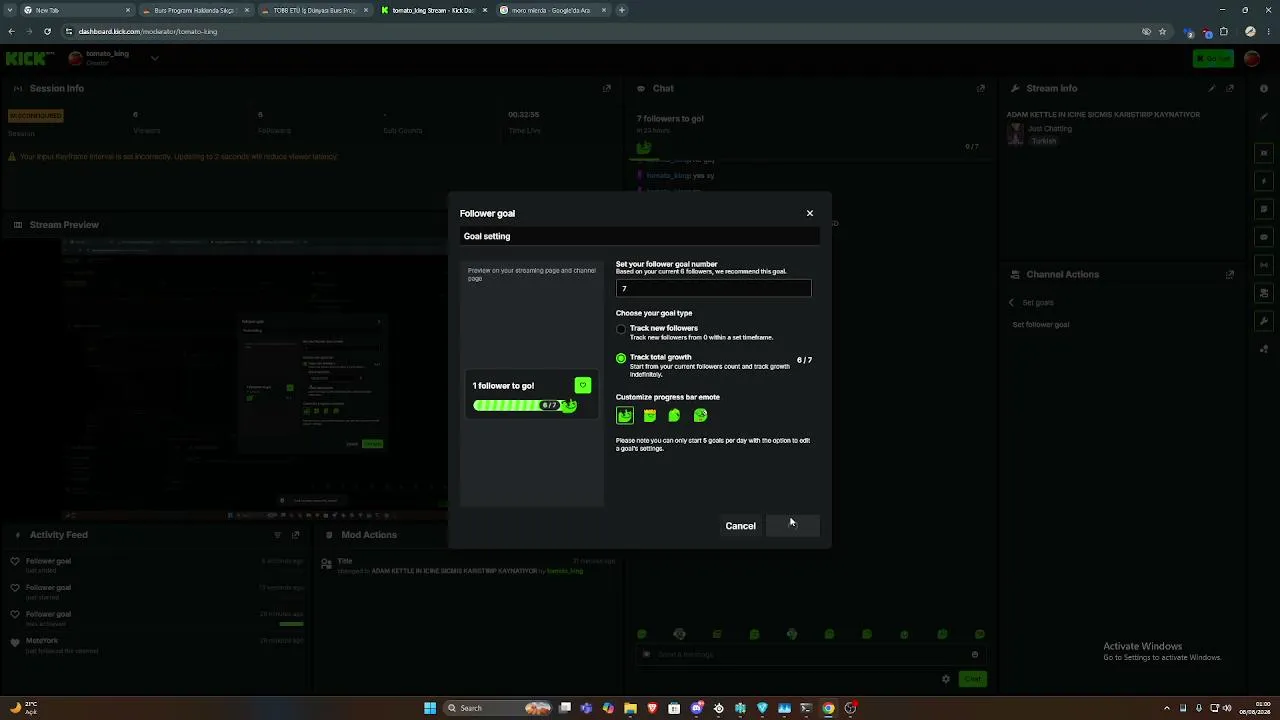Go back in browser history
Viewport: 1280px width, 720px height.
tap(11, 31)
